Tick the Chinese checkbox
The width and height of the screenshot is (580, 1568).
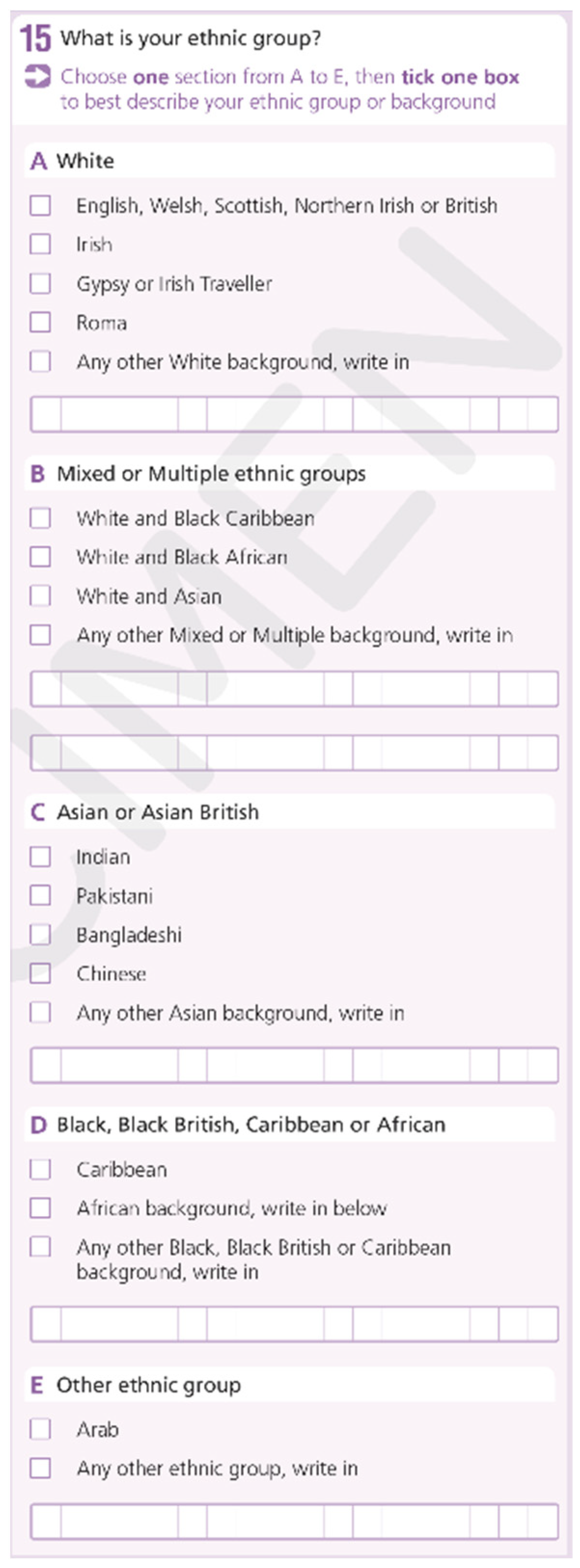40,974
